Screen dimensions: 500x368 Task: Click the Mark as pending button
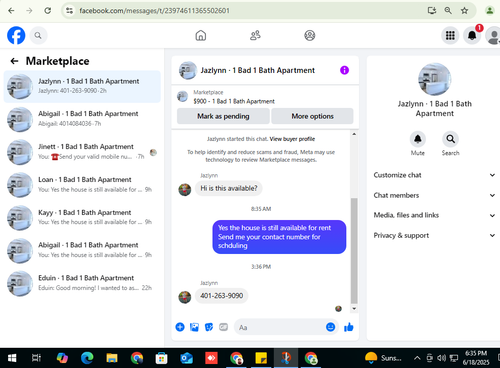[x=223, y=116]
